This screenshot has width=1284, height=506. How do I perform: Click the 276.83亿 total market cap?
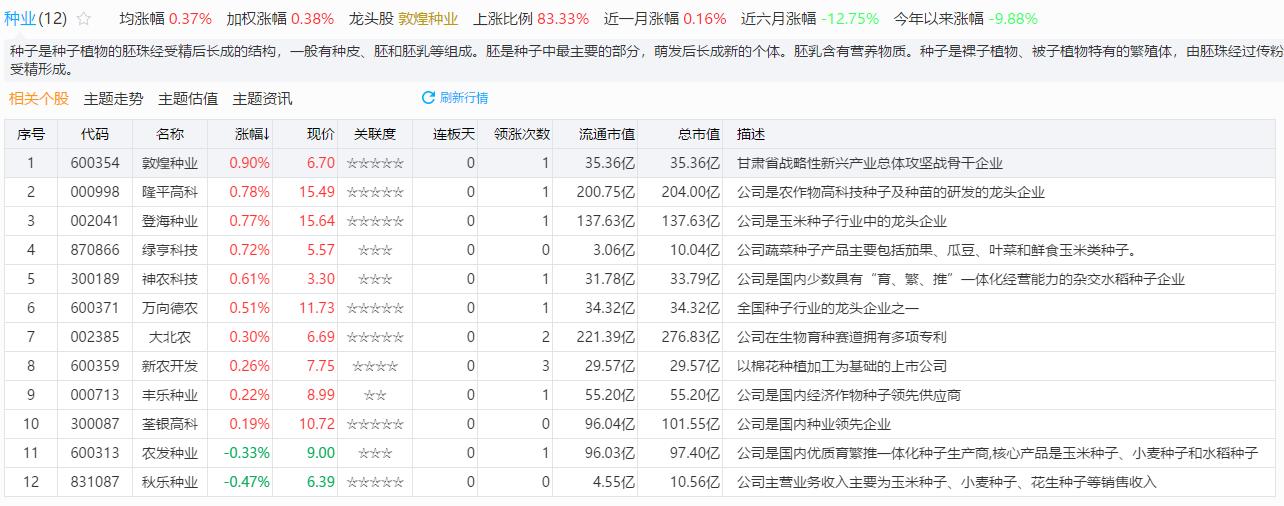click(691, 337)
